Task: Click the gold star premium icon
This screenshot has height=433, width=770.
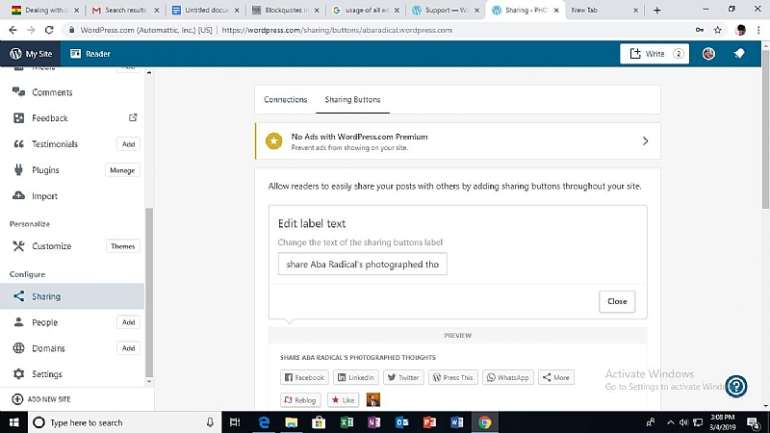Action: pyautogui.click(x=274, y=141)
